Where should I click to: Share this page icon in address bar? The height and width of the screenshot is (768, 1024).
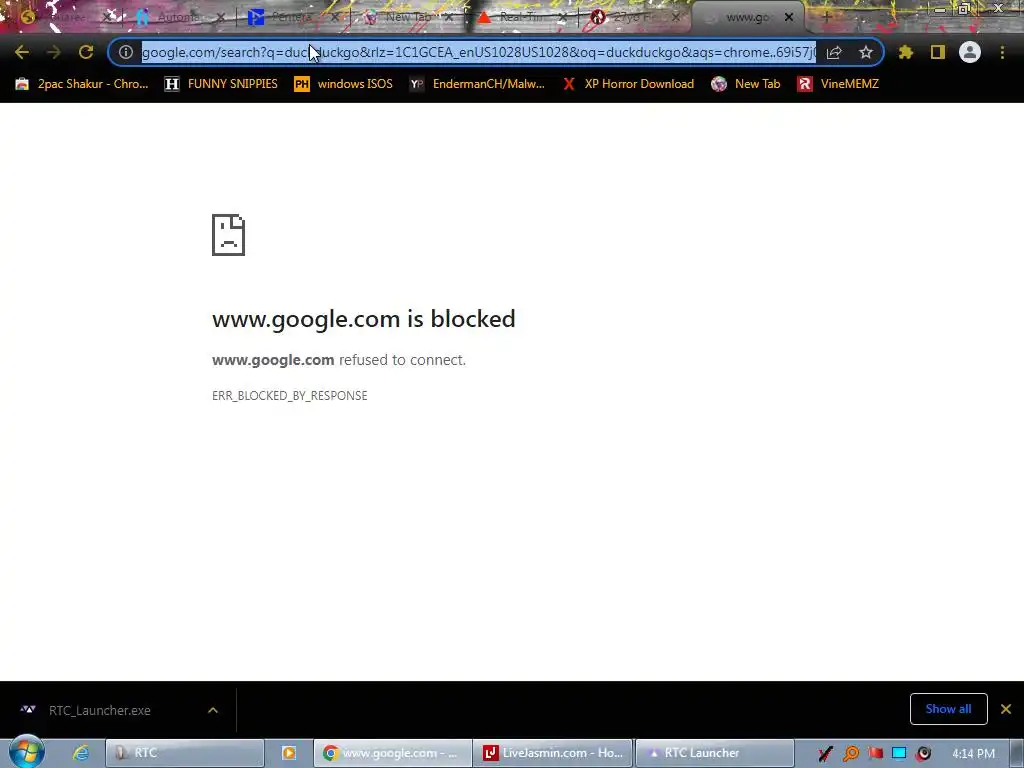click(834, 52)
